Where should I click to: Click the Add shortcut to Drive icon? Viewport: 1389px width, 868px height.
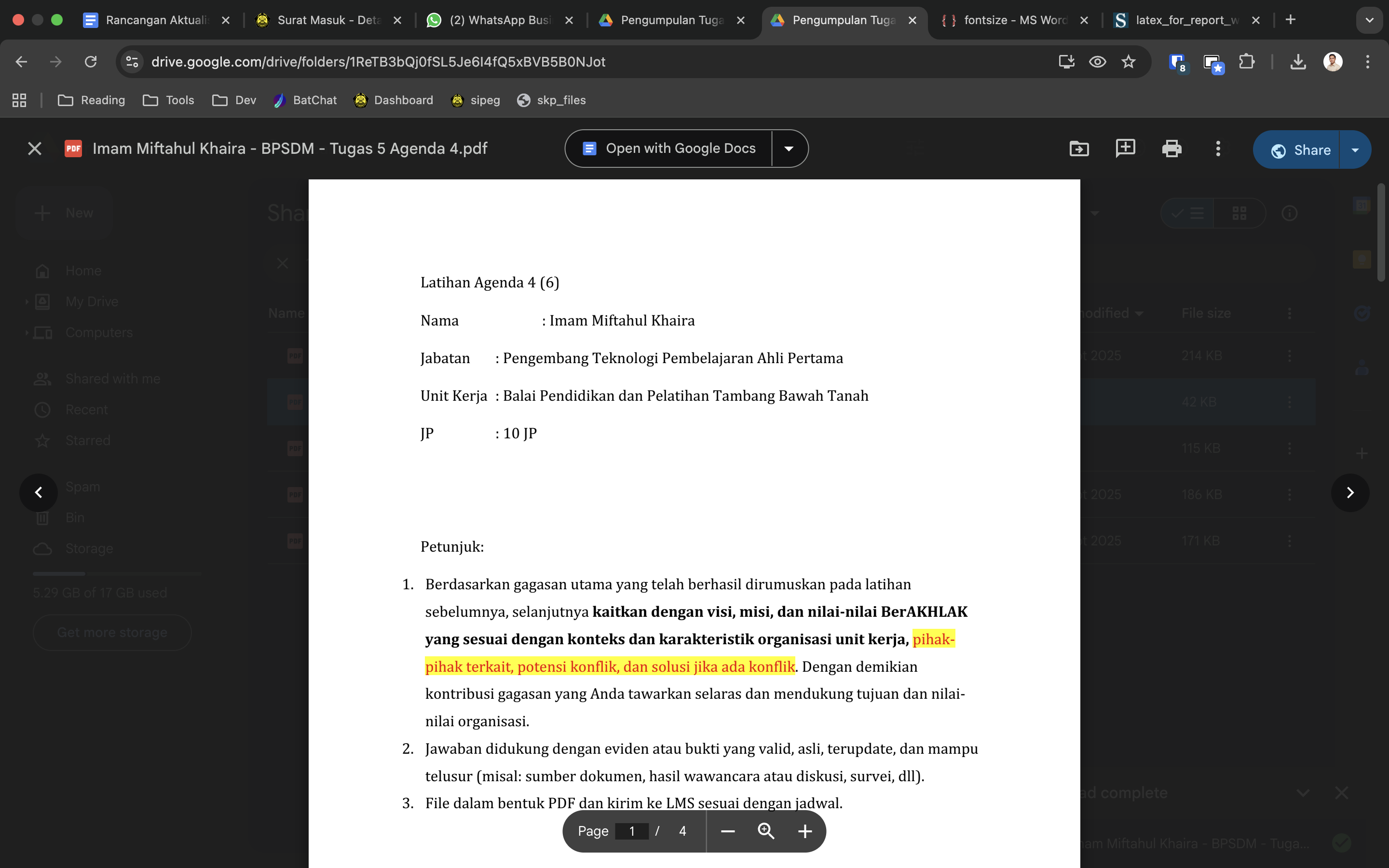[x=1079, y=149]
